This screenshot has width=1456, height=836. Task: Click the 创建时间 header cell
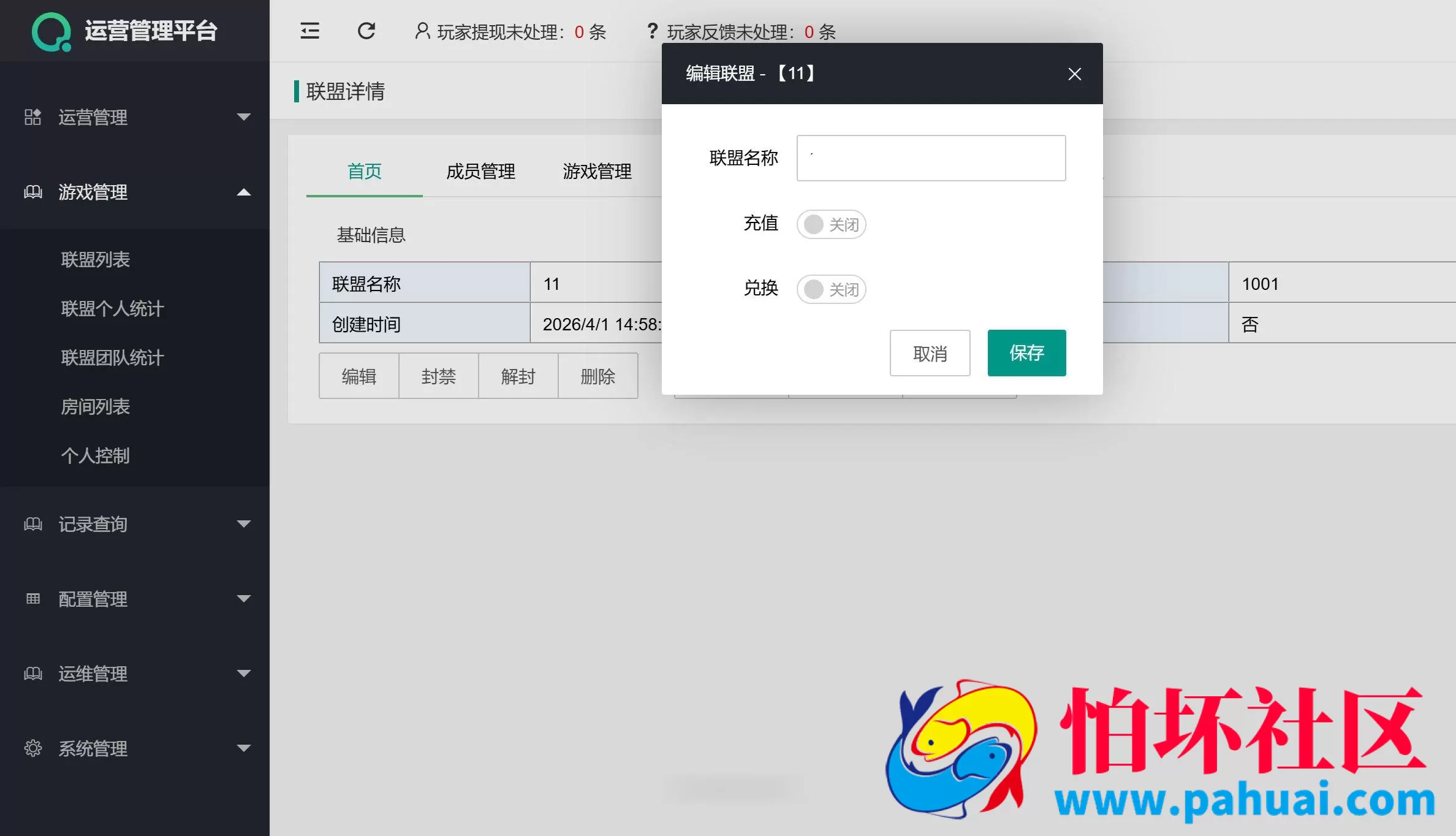click(425, 323)
